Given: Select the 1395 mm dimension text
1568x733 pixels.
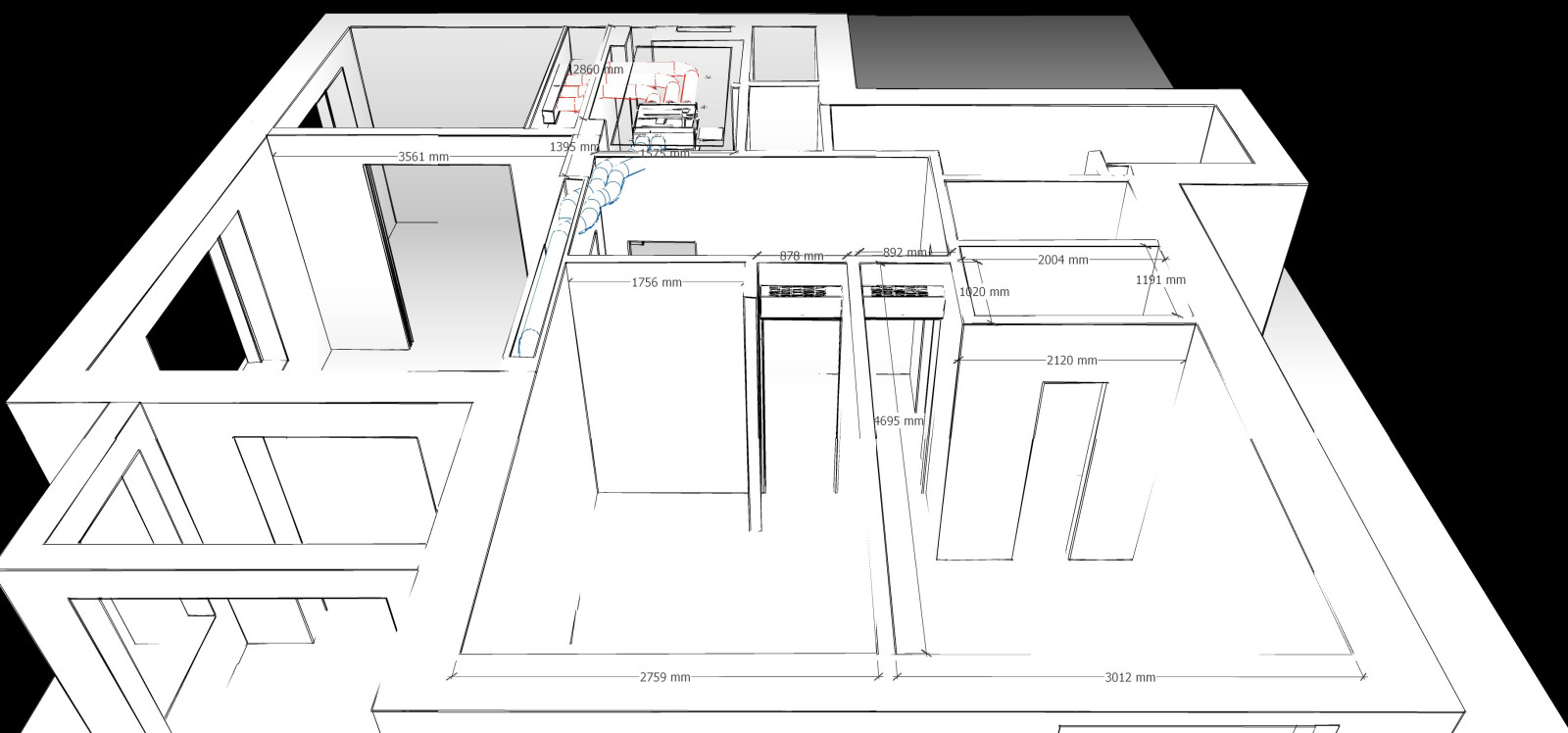Looking at the screenshot, I should coord(573,147).
